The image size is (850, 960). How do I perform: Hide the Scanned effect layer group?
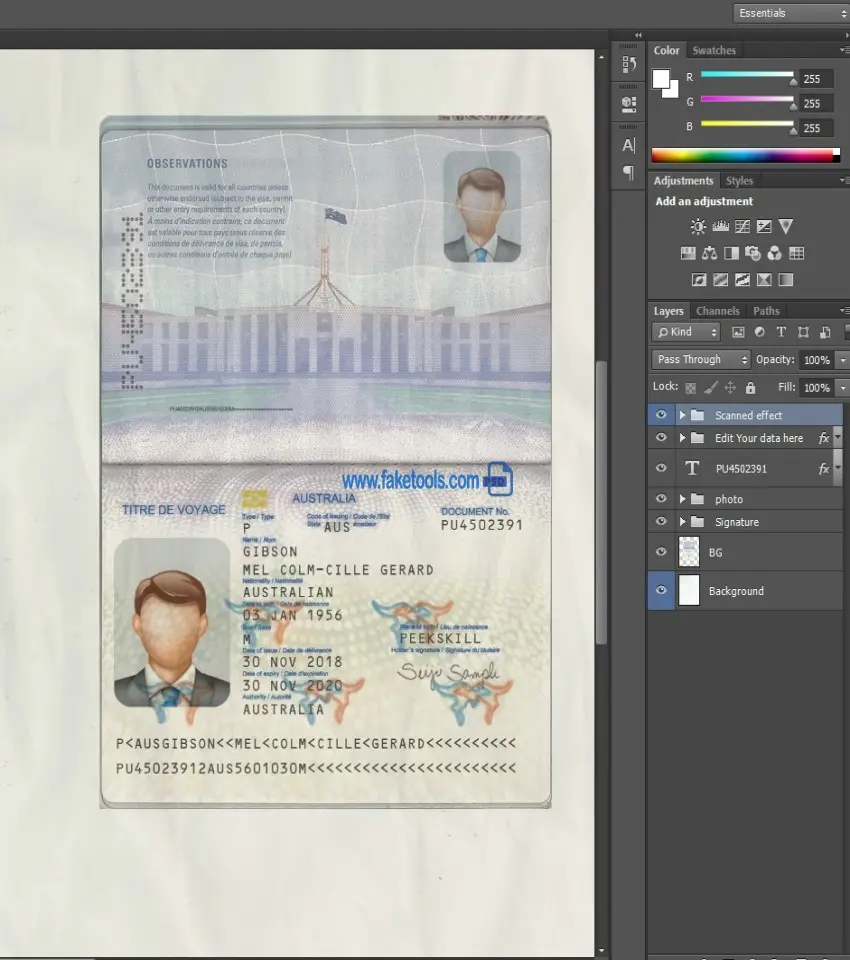[660, 415]
